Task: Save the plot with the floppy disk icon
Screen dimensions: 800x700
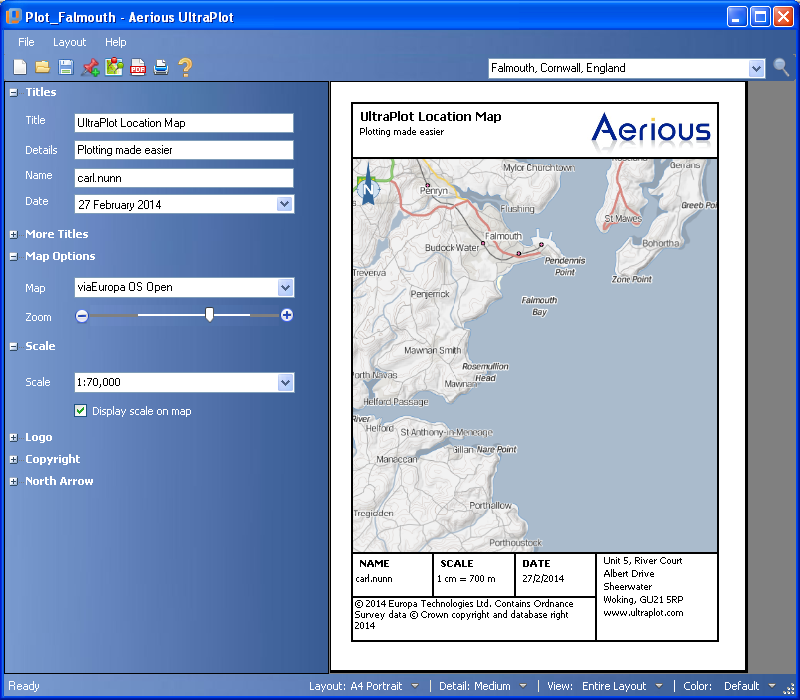Action: pos(66,67)
